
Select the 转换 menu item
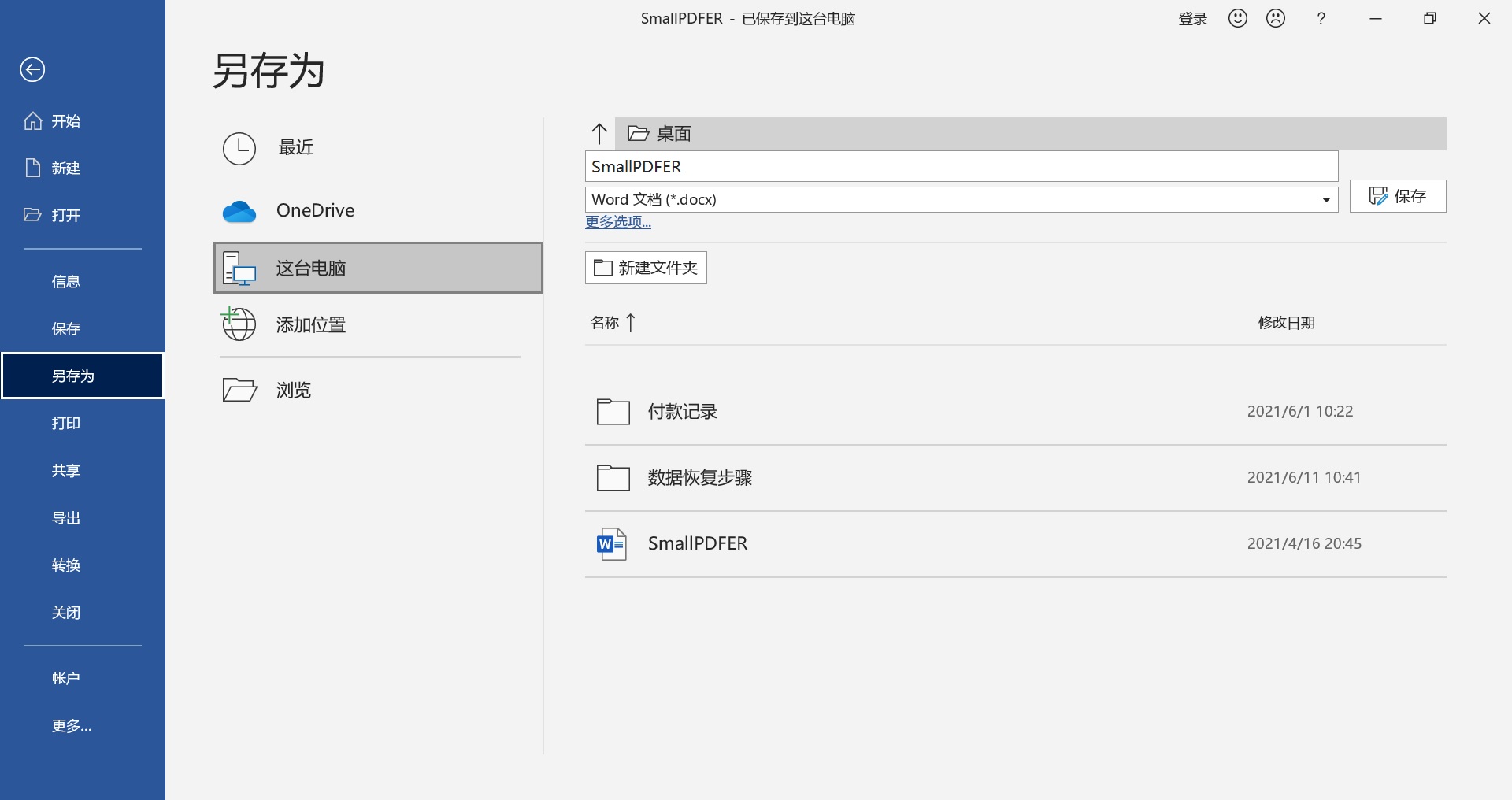pos(66,565)
